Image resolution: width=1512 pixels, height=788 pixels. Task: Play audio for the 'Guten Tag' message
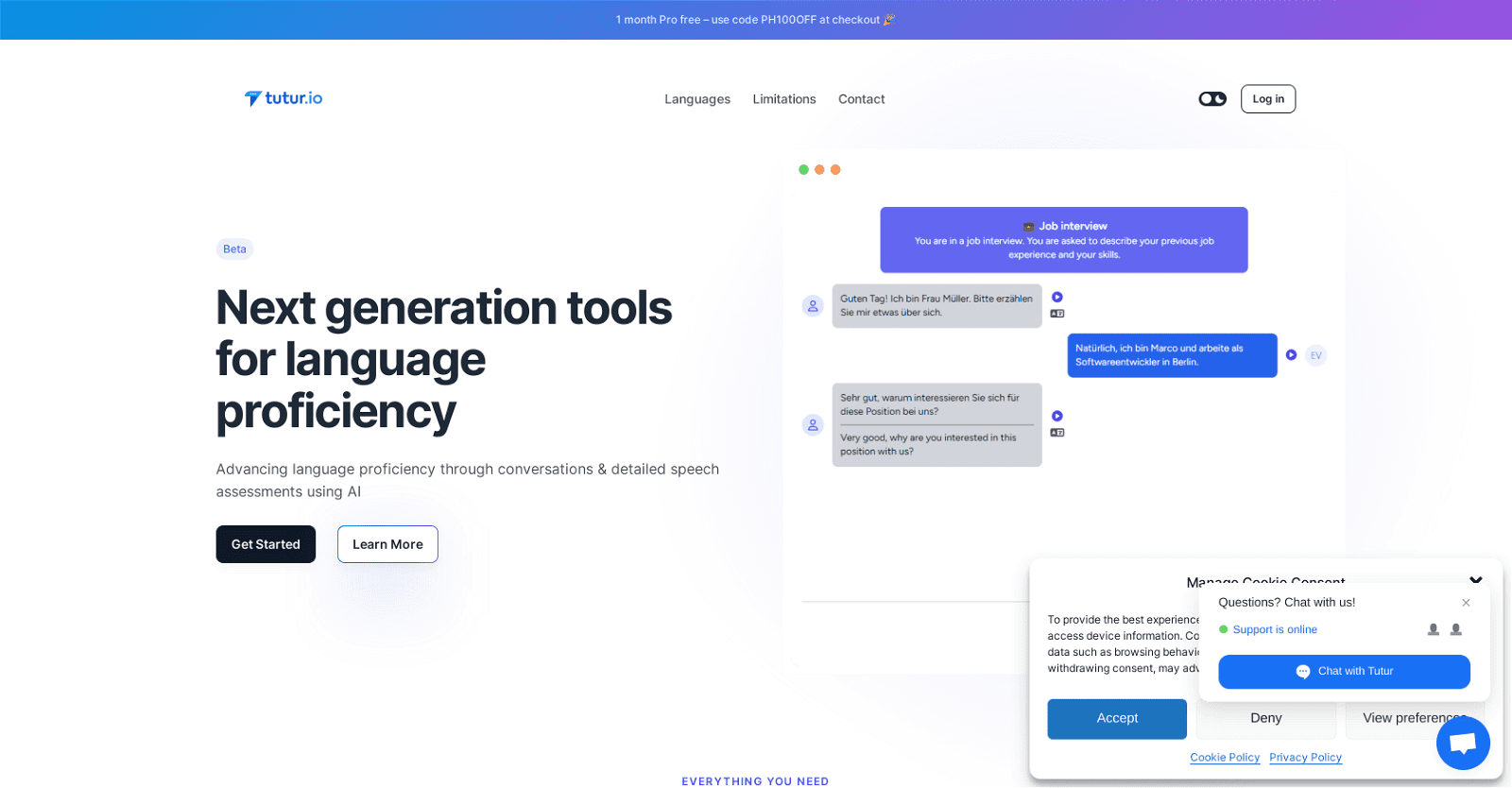[1057, 297]
